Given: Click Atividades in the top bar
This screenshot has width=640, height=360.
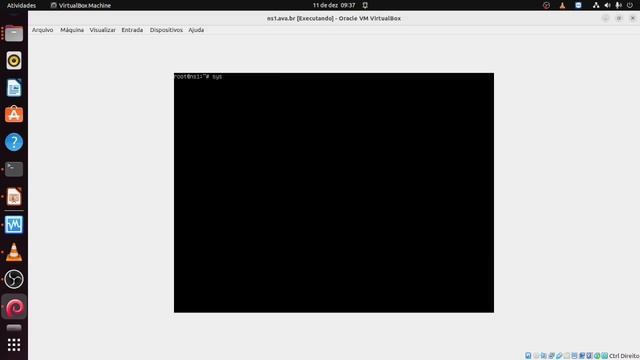Looking at the screenshot, I should [21, 5].
